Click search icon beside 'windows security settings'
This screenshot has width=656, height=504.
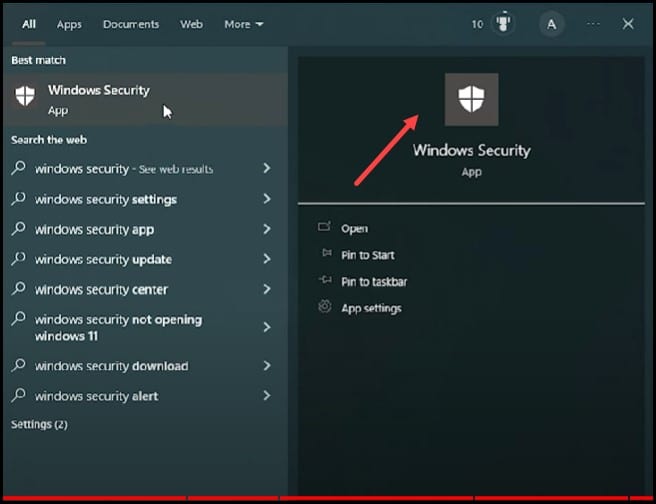18,199
